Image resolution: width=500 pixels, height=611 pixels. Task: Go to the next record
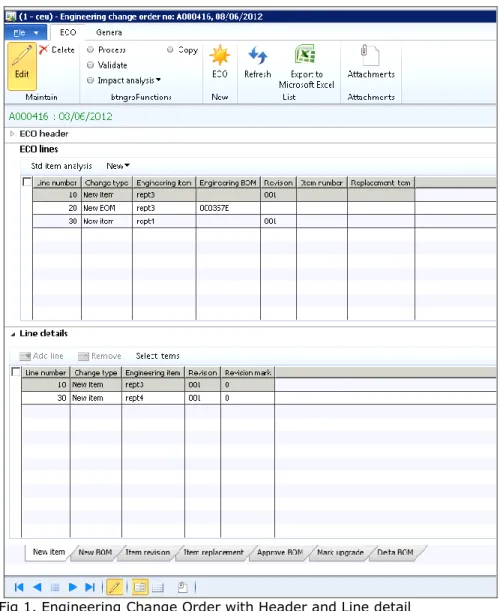coord(72,587)
